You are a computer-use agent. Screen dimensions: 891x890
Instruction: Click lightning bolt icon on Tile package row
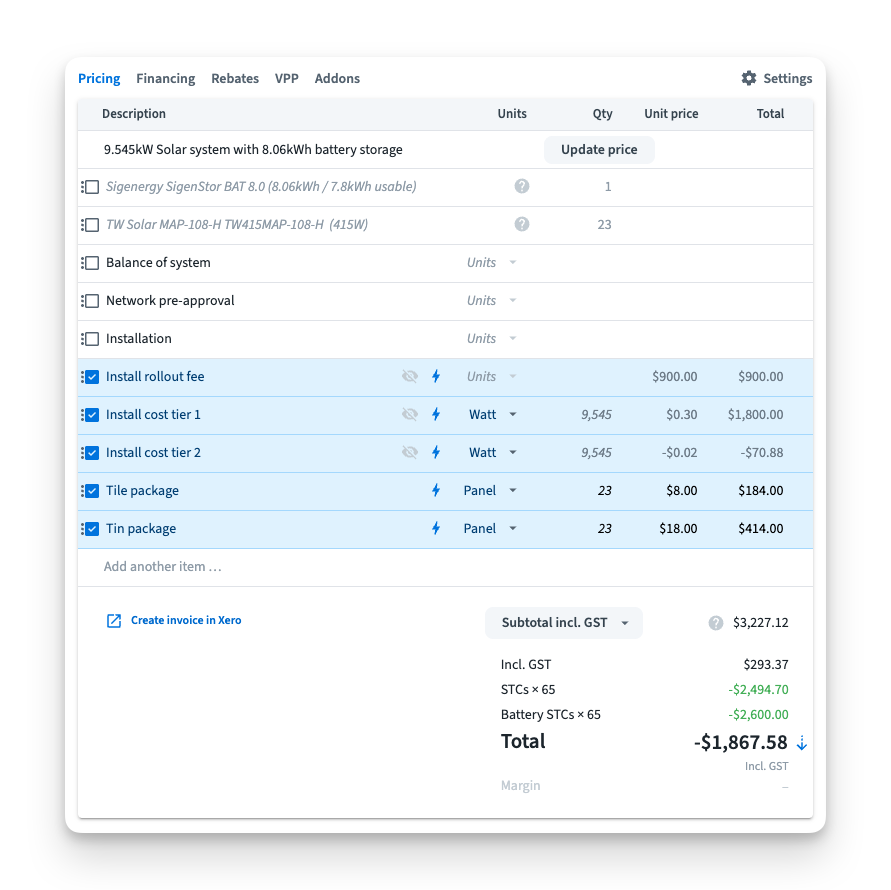click(436, 490)
